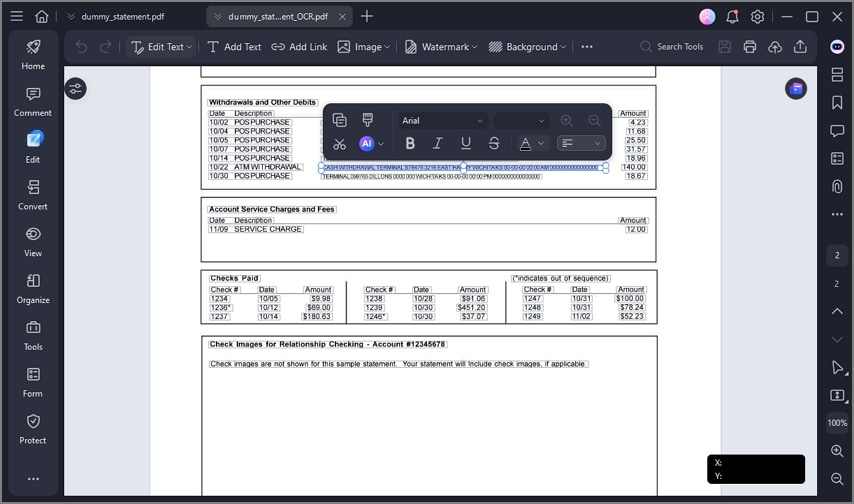This screenshot has width=854, height=504.
Task: Click Search Tools field
Action: tap(672, 47)
